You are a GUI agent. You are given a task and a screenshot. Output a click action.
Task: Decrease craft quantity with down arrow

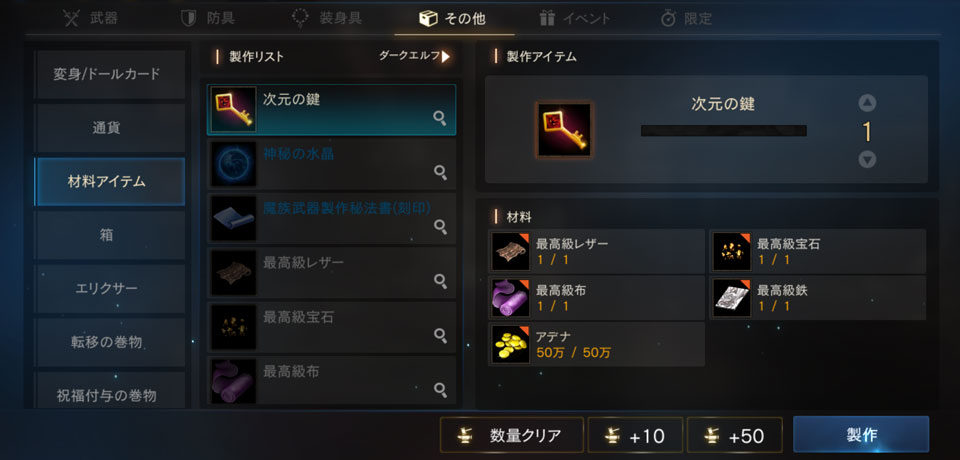[x=867, y=159]
